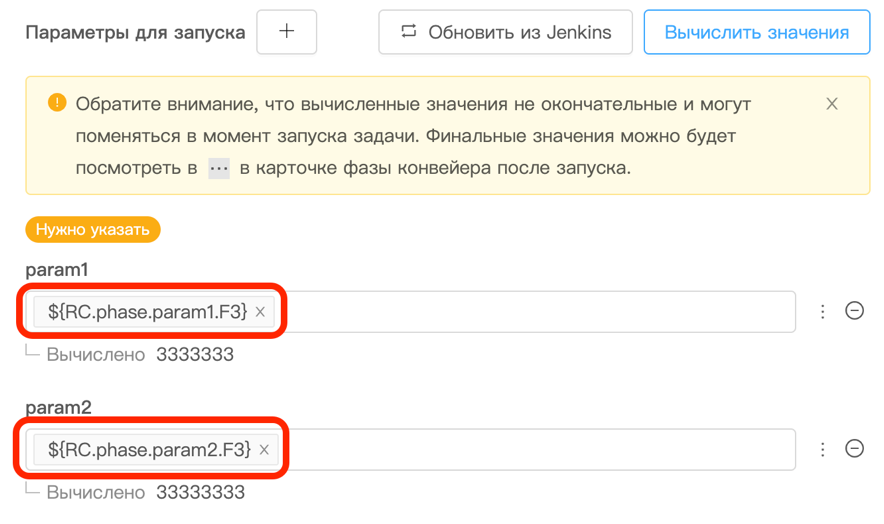Click the computed value 33333333 under param2
The width and height of the screenshot is (884, 524).
click(x=199, y=492)
